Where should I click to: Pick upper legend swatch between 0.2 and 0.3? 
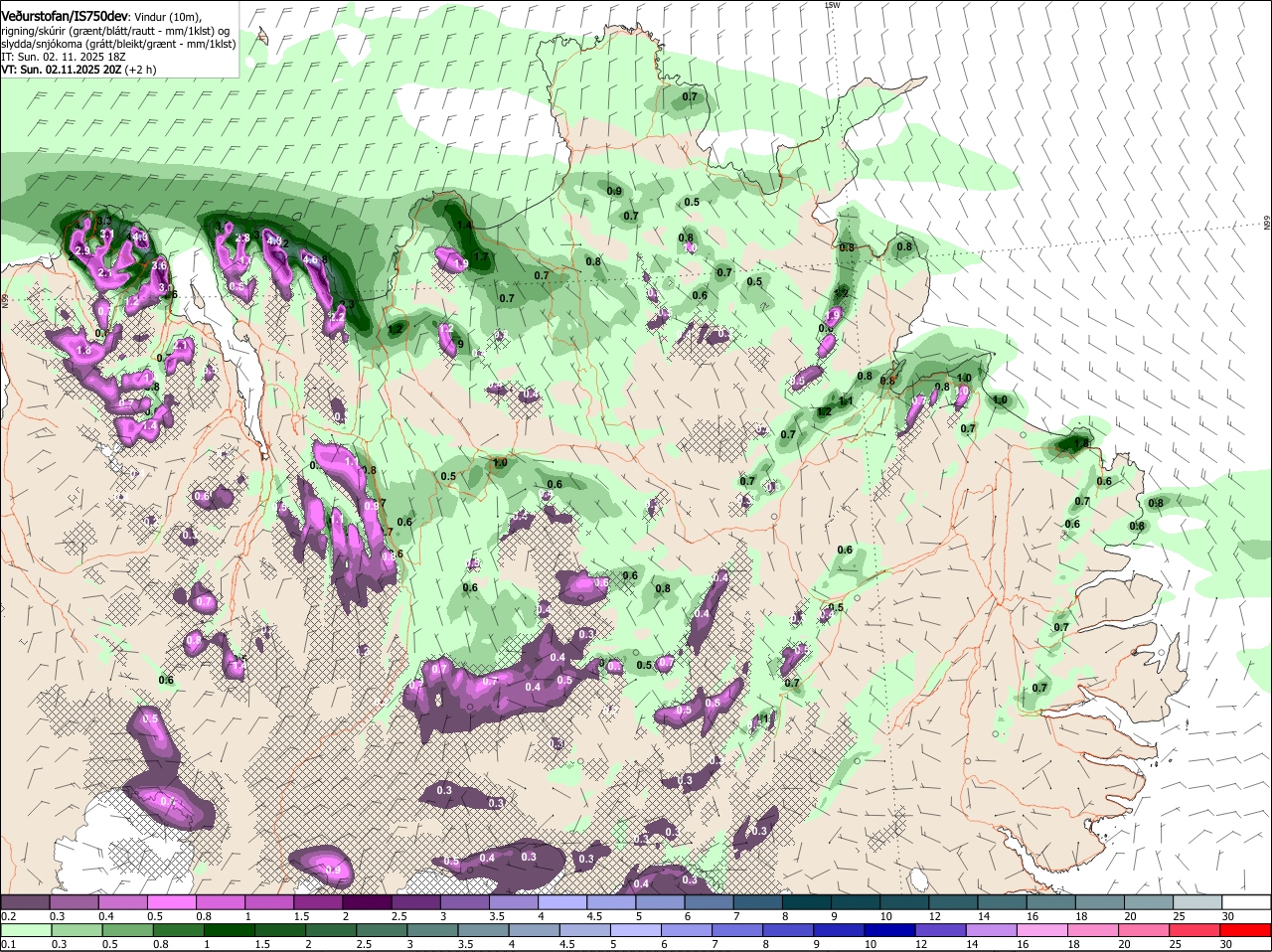click(x=25, y=901)
